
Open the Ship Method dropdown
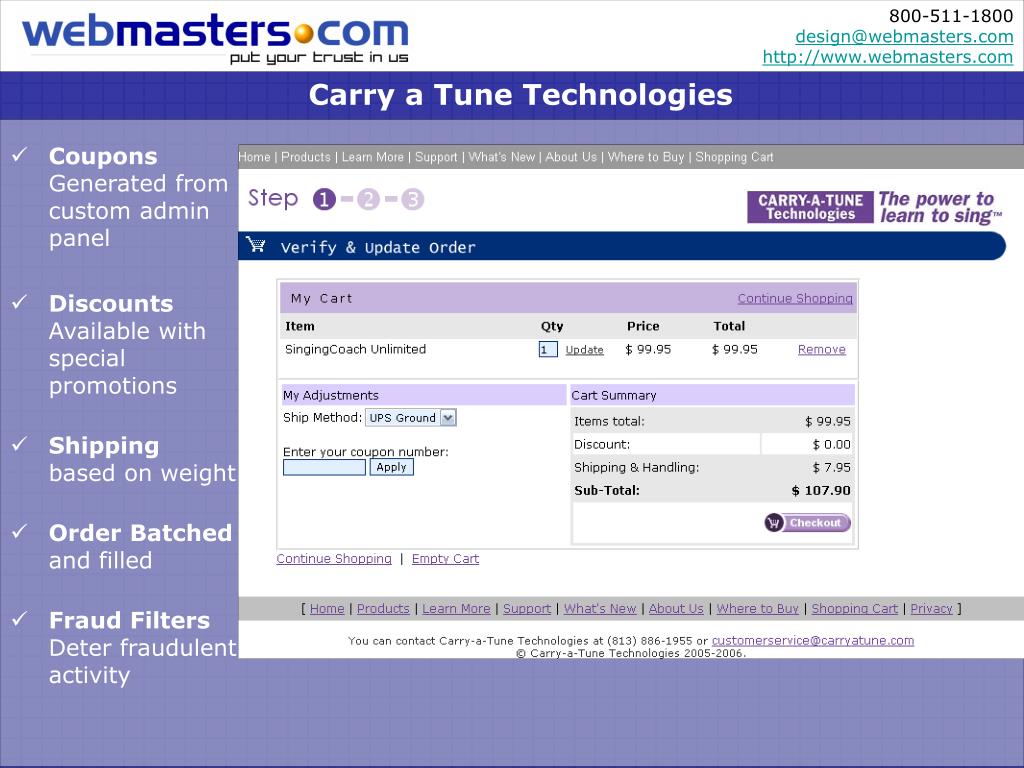tap(411, 418)
